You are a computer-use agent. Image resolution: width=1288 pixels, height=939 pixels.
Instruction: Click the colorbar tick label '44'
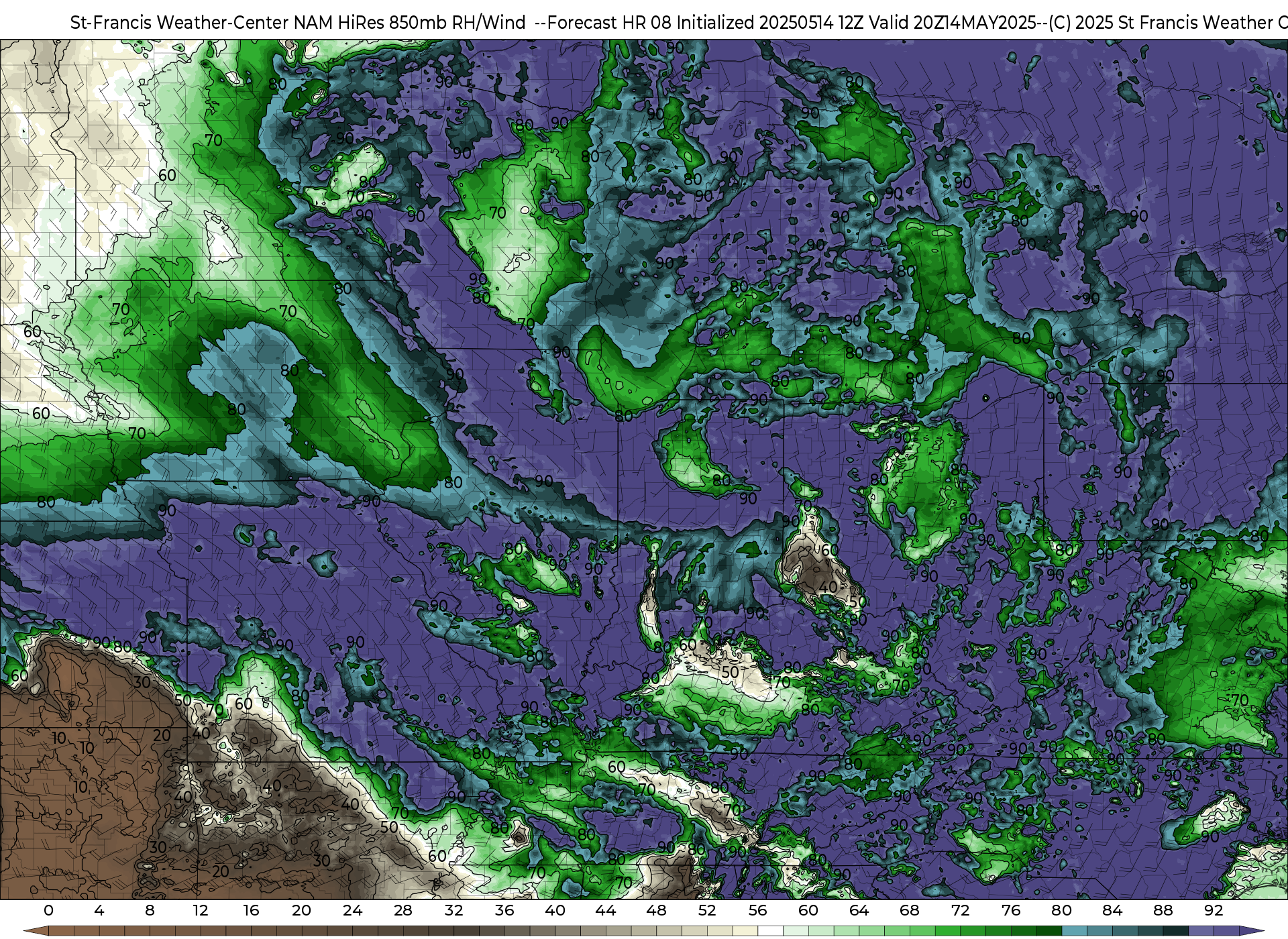tap(606, 910)
